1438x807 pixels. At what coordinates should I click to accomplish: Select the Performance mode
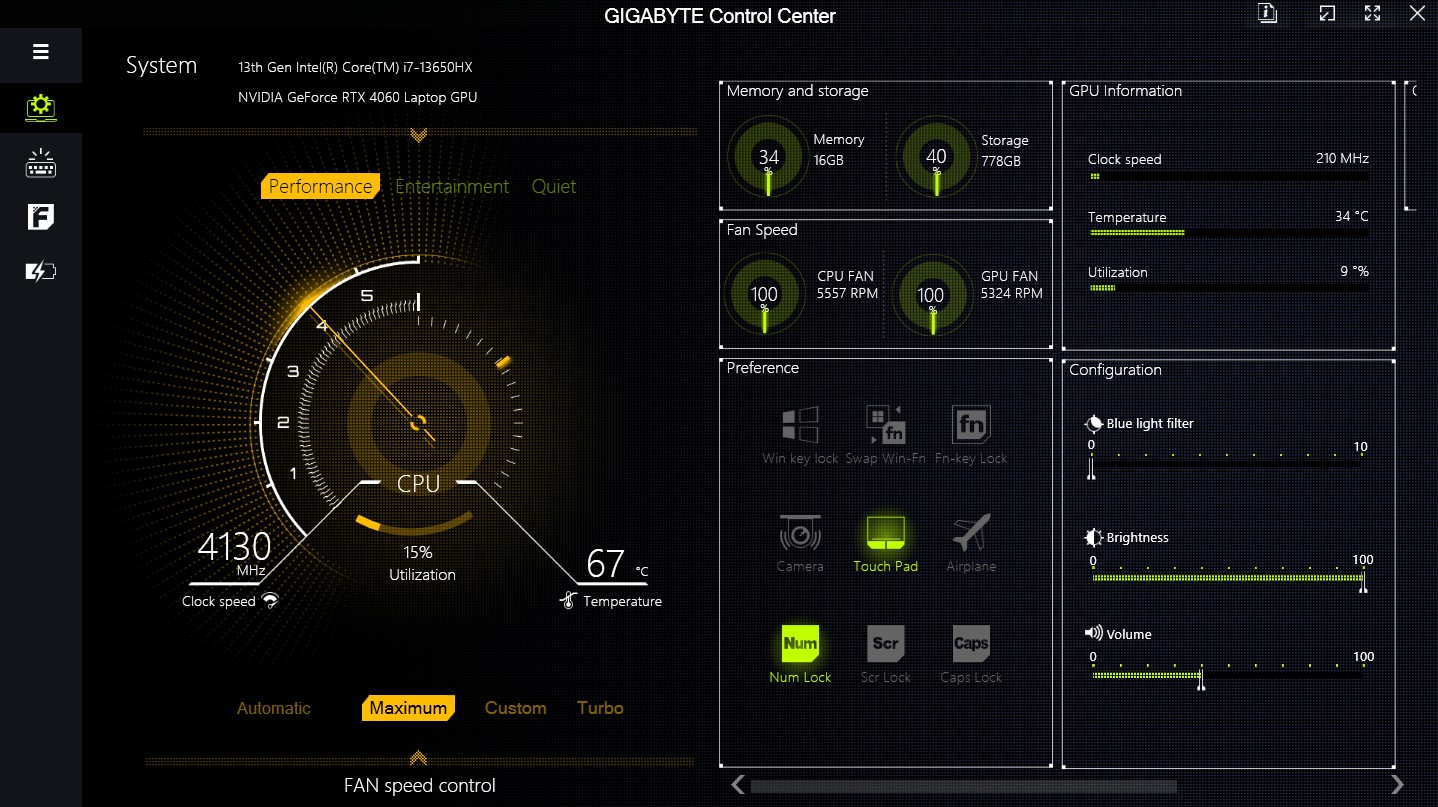click(x=320, y=186)
